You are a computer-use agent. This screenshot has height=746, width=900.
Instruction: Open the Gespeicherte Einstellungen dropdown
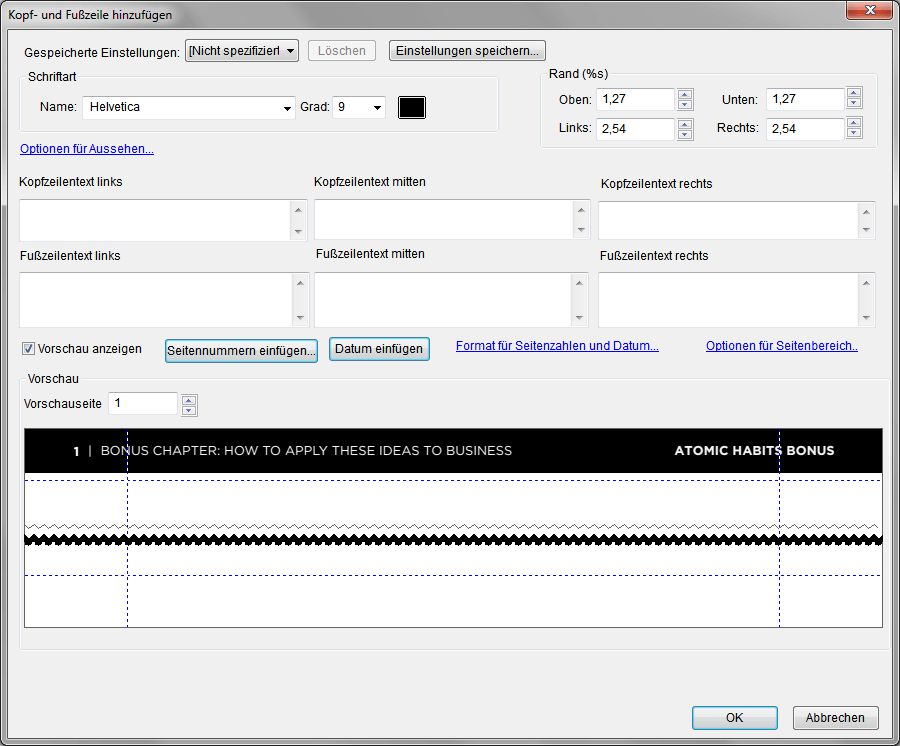[242, 51]
